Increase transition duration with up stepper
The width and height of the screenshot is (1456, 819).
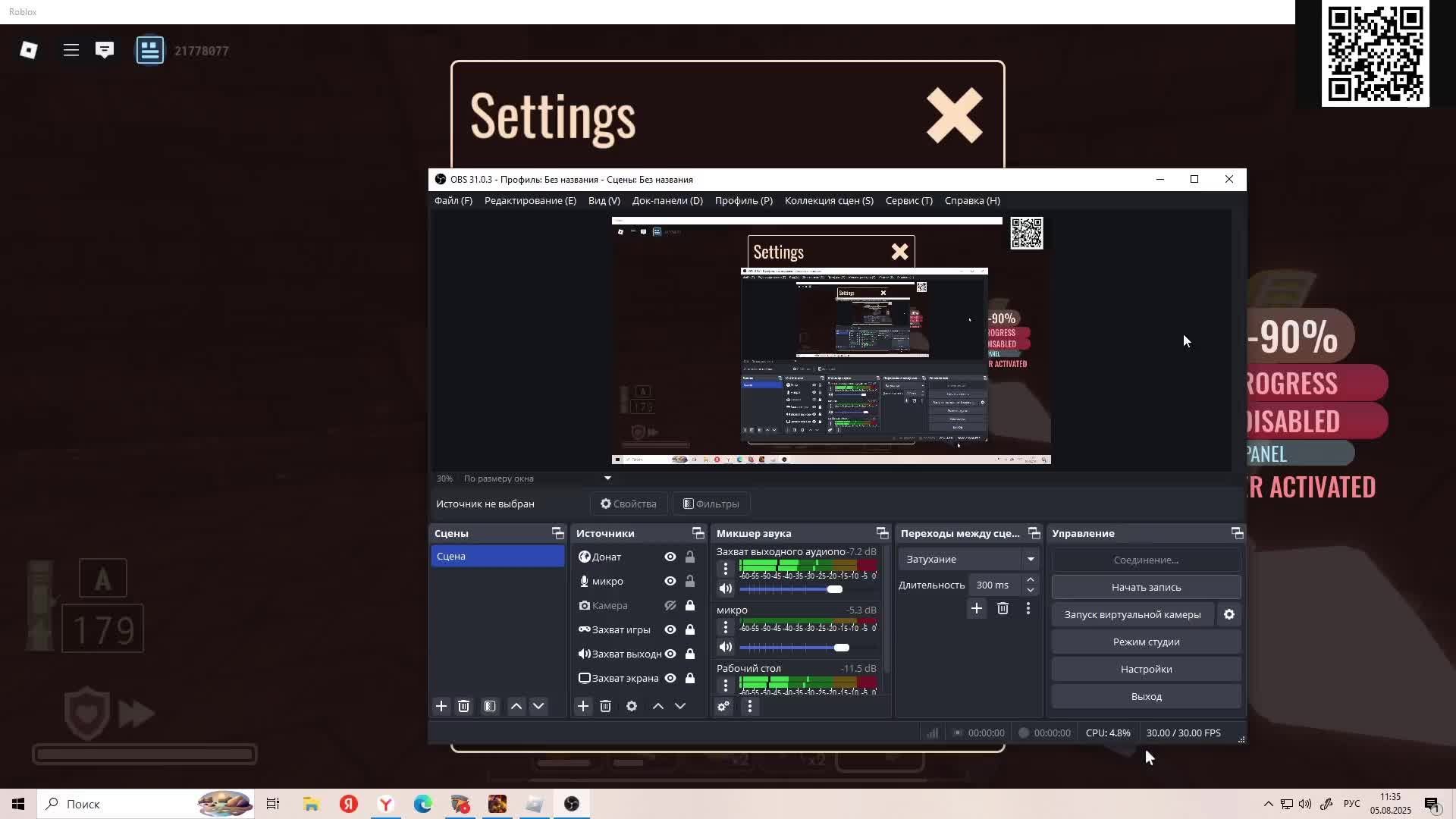tap(1031, 579)
